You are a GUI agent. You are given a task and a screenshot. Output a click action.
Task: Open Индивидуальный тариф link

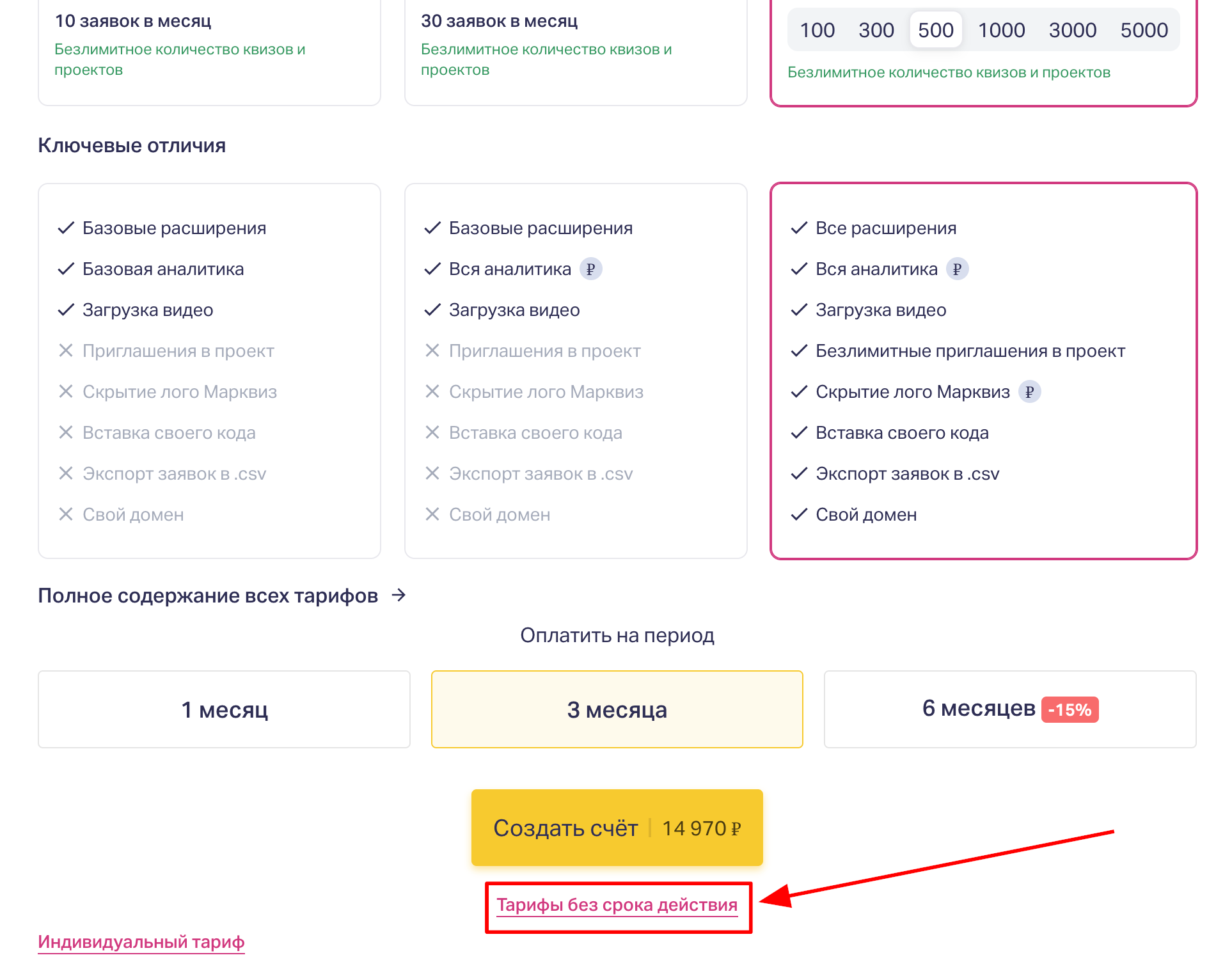tap(141, 942)
